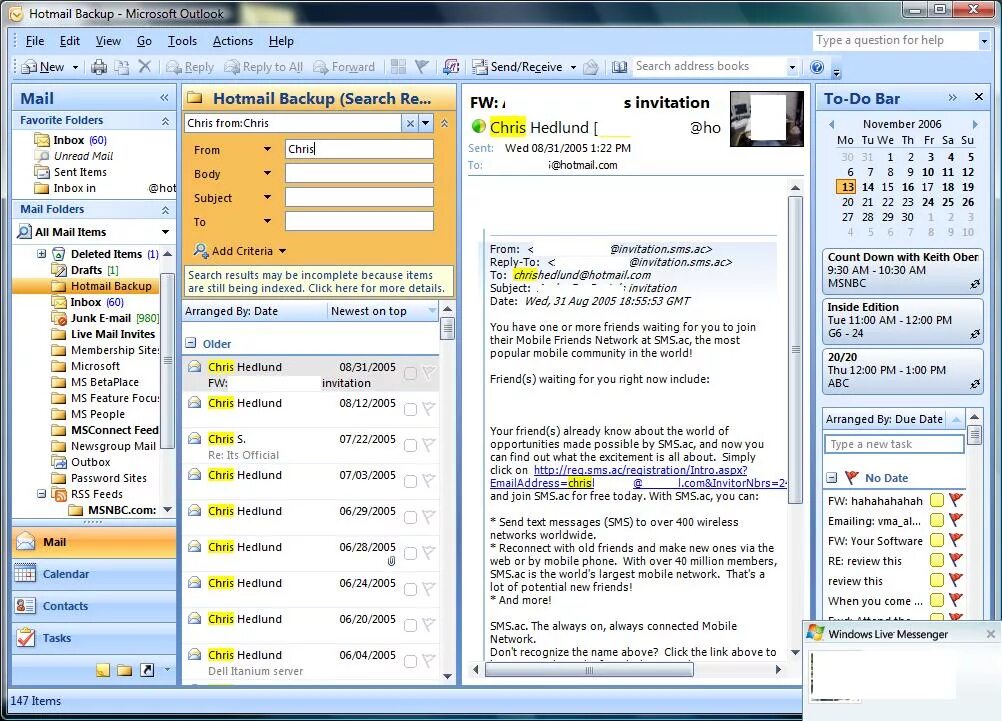Close the To-Do Bar with X
Viewport: 1002px width, 721px height.
tap(978, 97)
